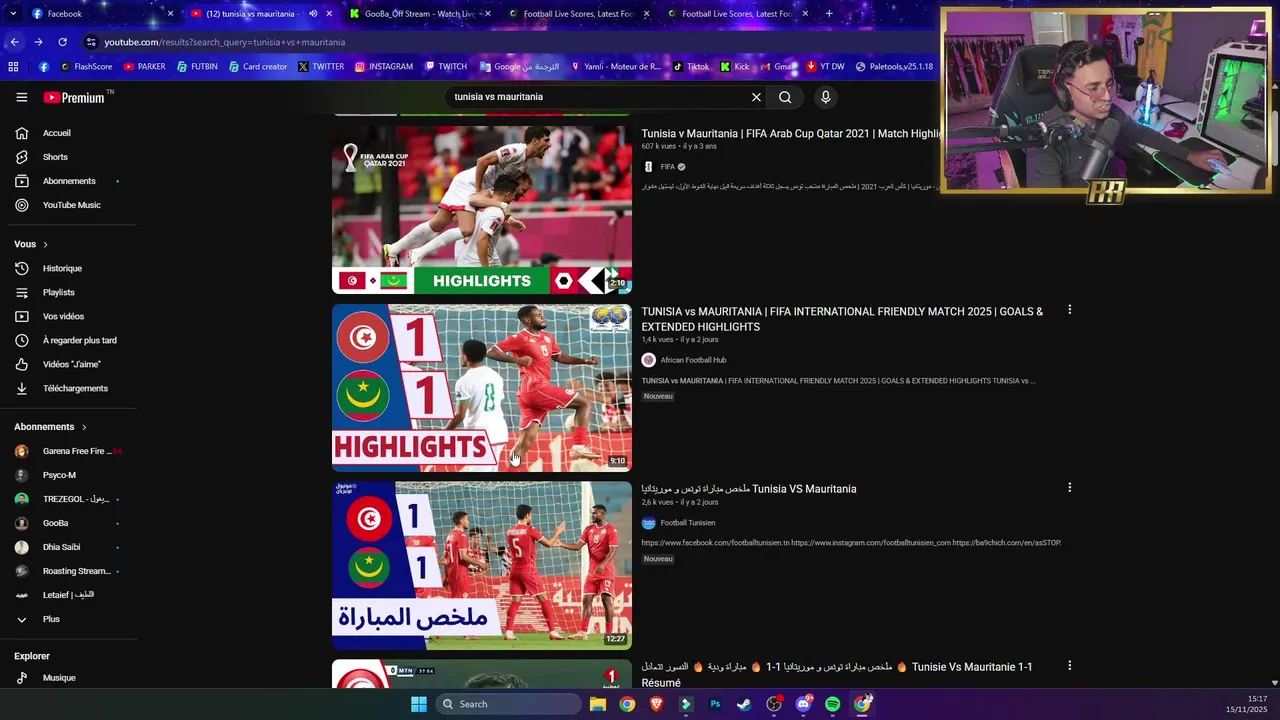Open Spotify from the taskbar
The height and width of the screenshot is (720, 1280).
[x=833, y=704]
